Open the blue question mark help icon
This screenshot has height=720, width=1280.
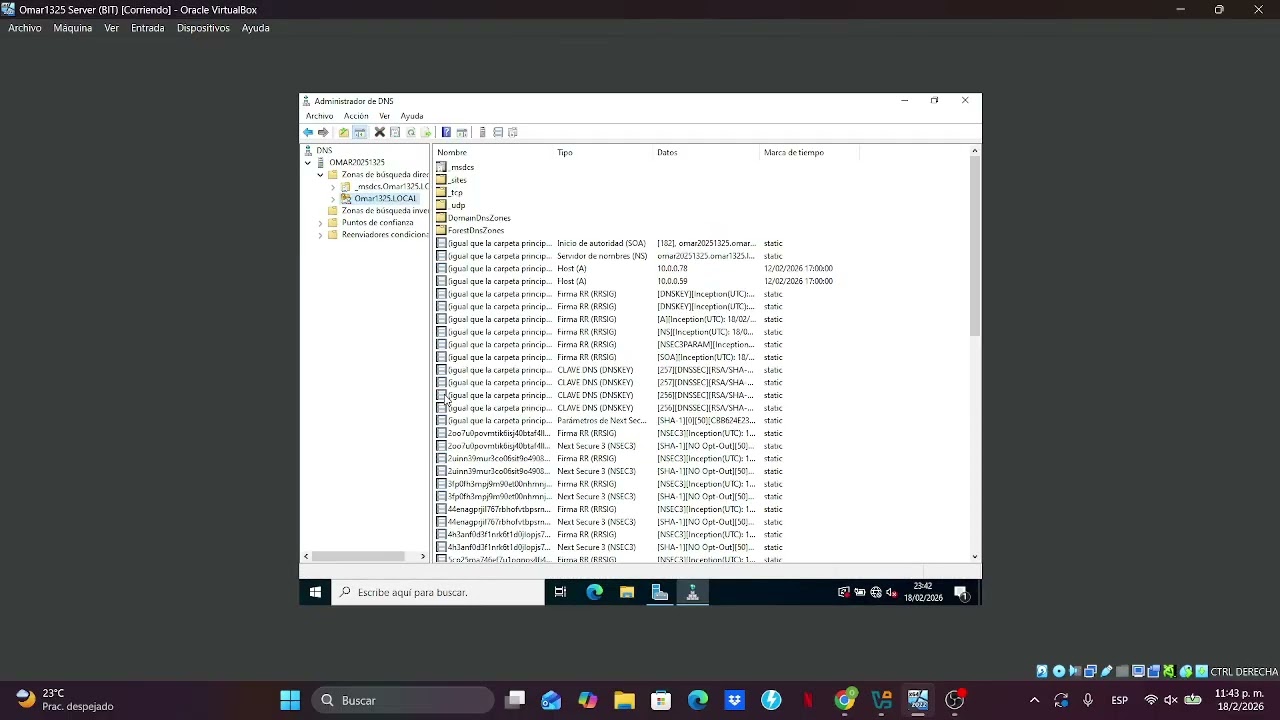[446, 133]
